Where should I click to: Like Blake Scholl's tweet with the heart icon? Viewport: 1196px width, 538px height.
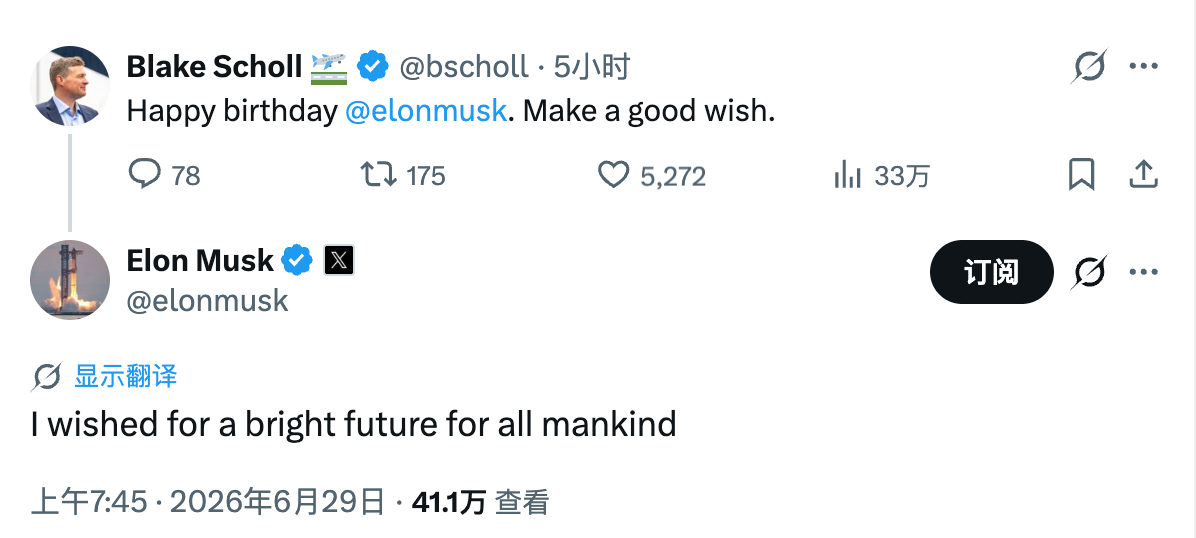pos(612,175)
